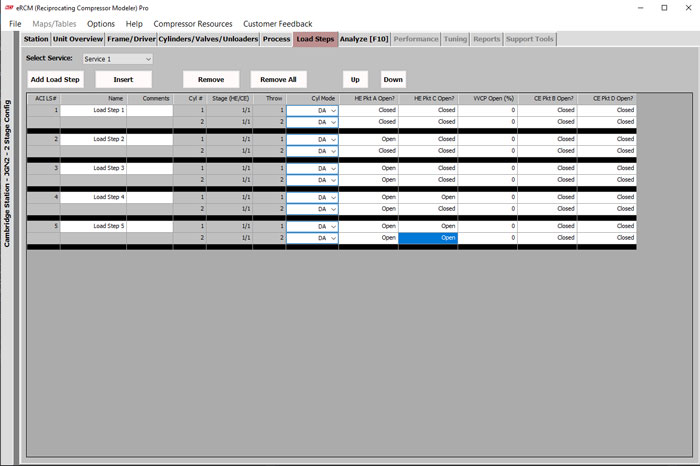Click the Comments field for Load Step 1
Viewport: 700px width, 466px height.
(150, 110)
